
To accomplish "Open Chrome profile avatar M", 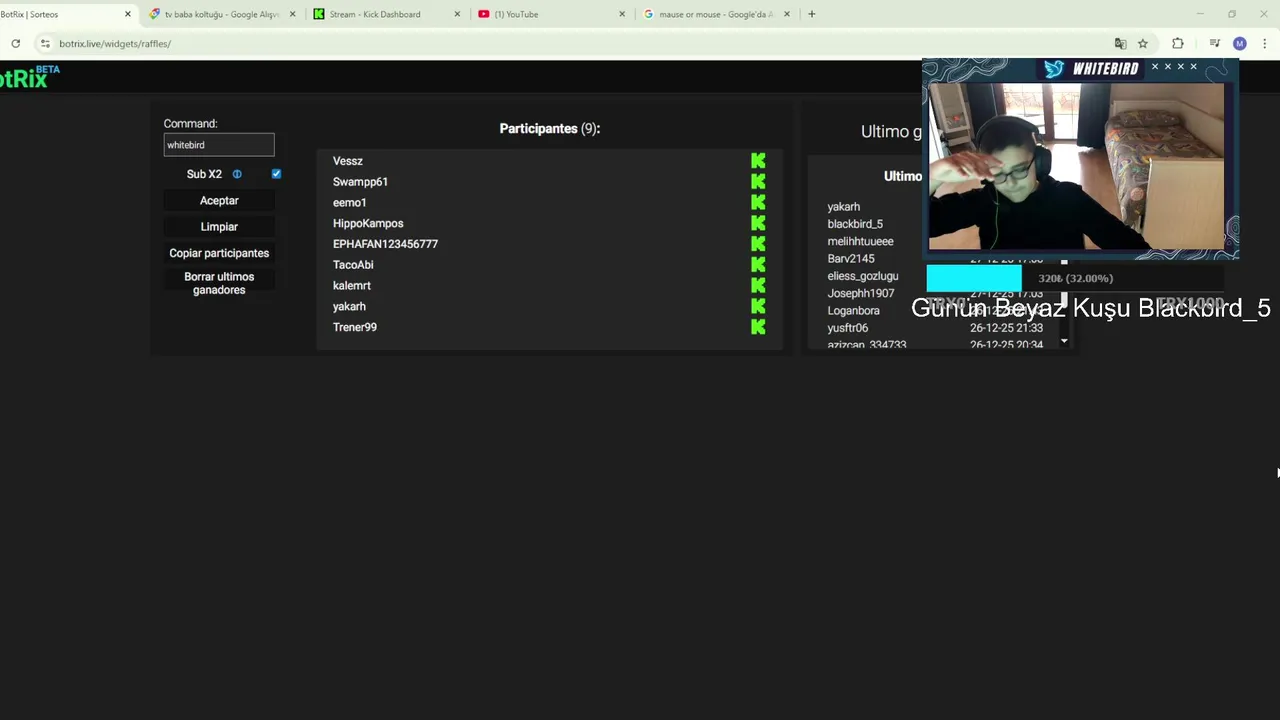I will (1240, 43).
